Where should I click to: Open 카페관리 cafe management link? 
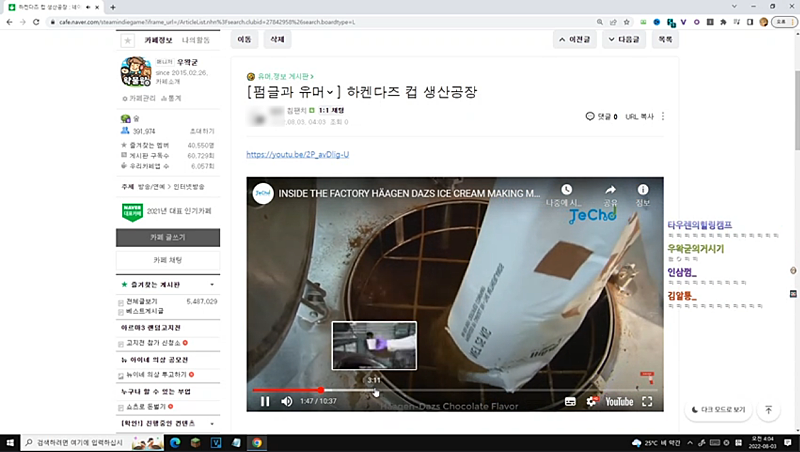point(139,98)
